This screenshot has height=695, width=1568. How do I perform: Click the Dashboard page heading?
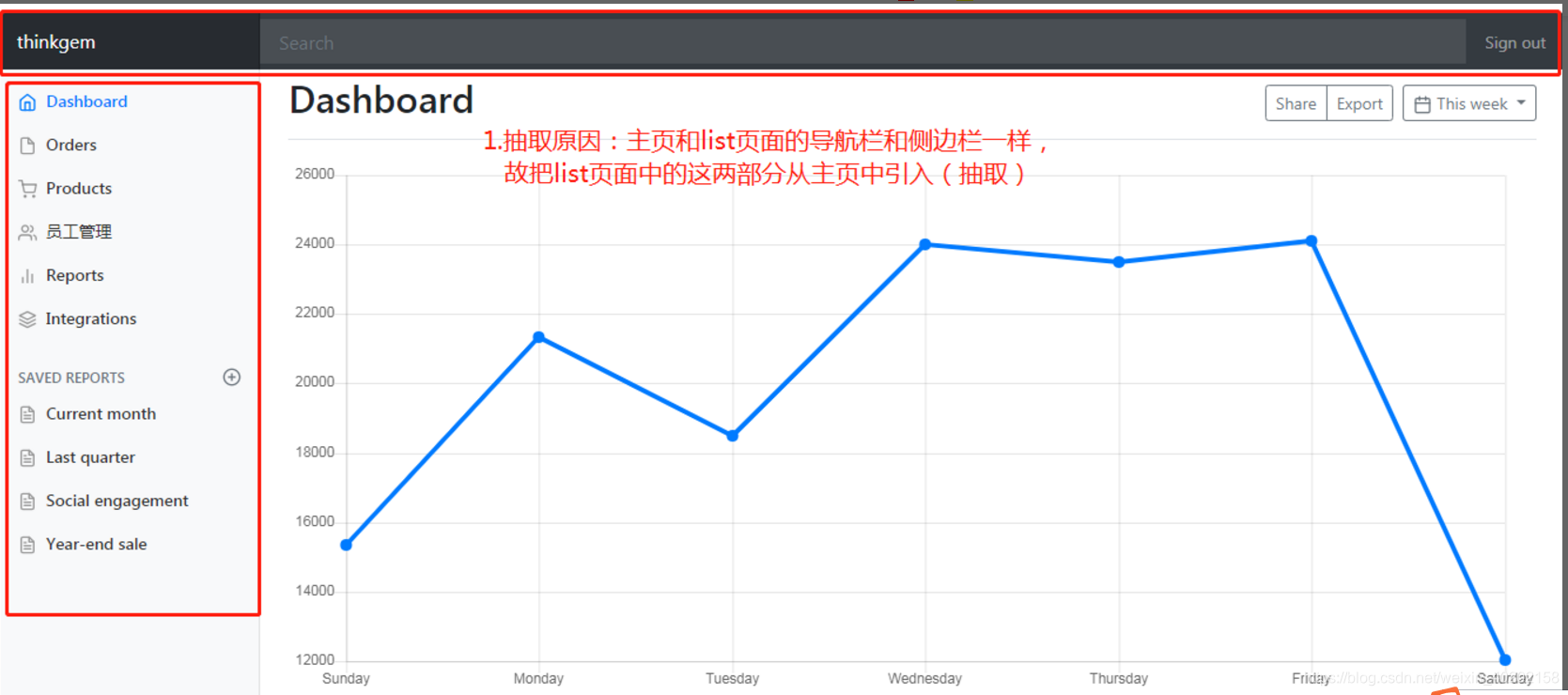pos(381,100)
